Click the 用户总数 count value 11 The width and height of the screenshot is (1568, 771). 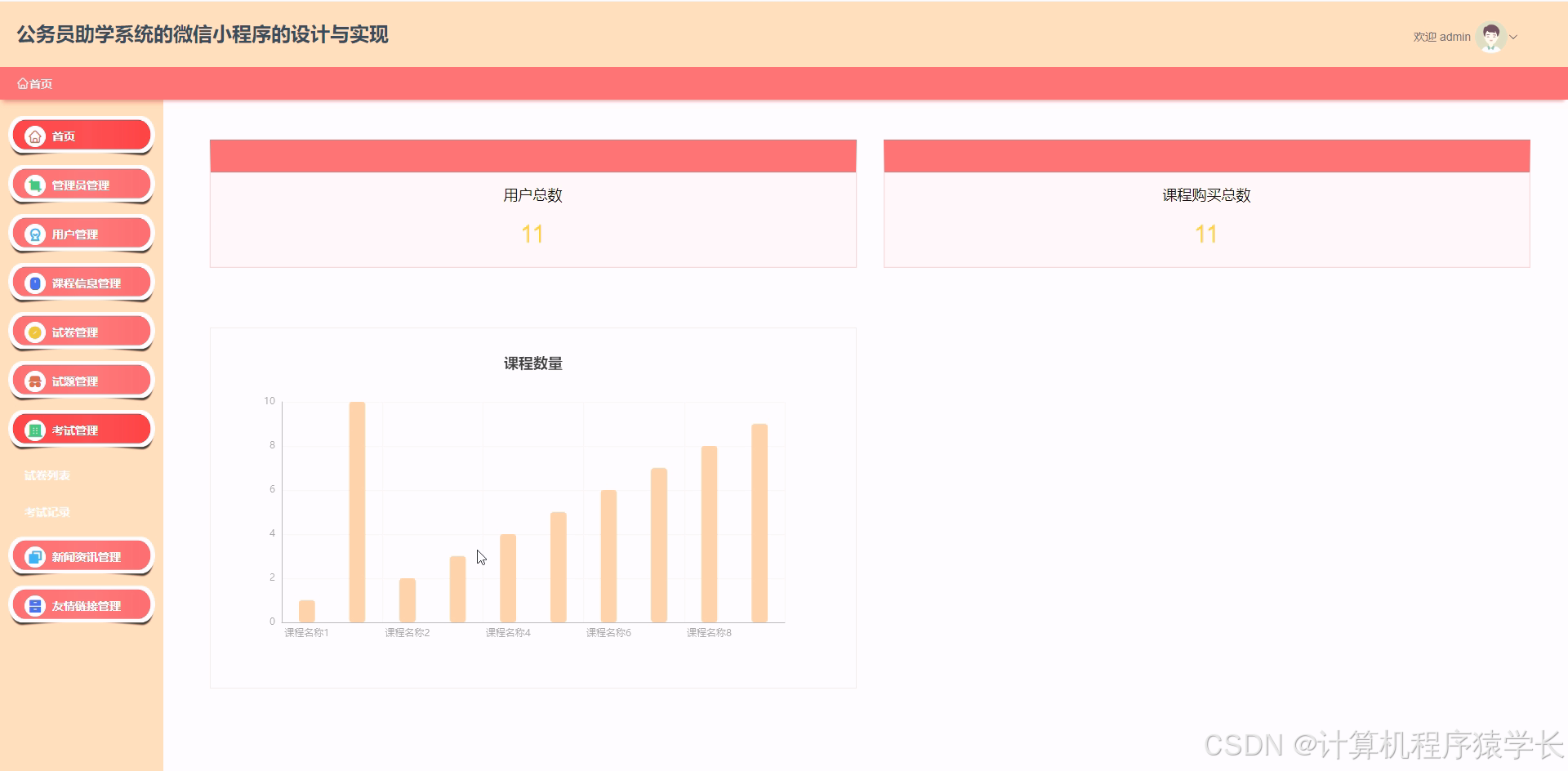tap(532, 234)
